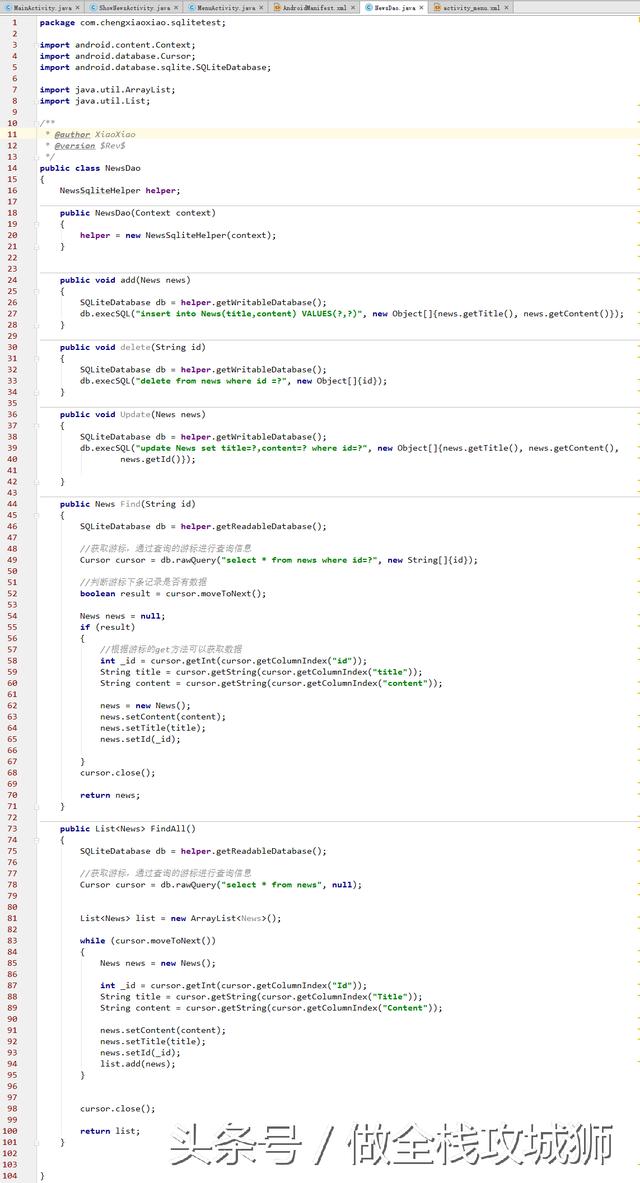Click the insert into News SQL string
640x1183 pixels.
(x=251, y=314)
